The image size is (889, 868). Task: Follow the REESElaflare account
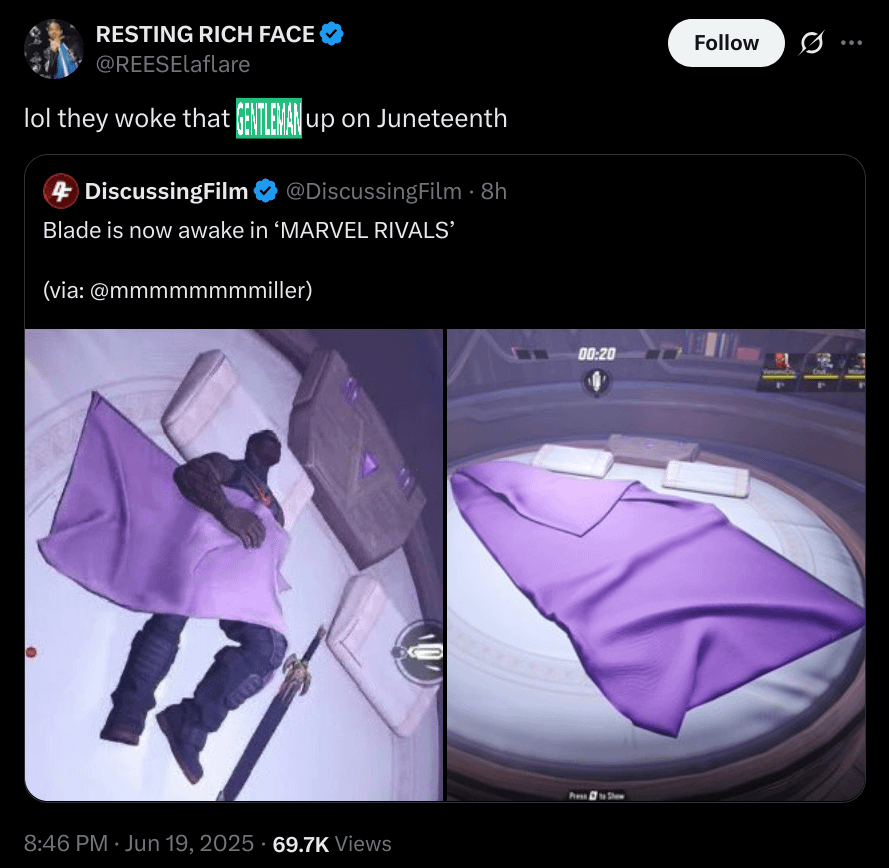pyautogui.click(x=726, y=43)
